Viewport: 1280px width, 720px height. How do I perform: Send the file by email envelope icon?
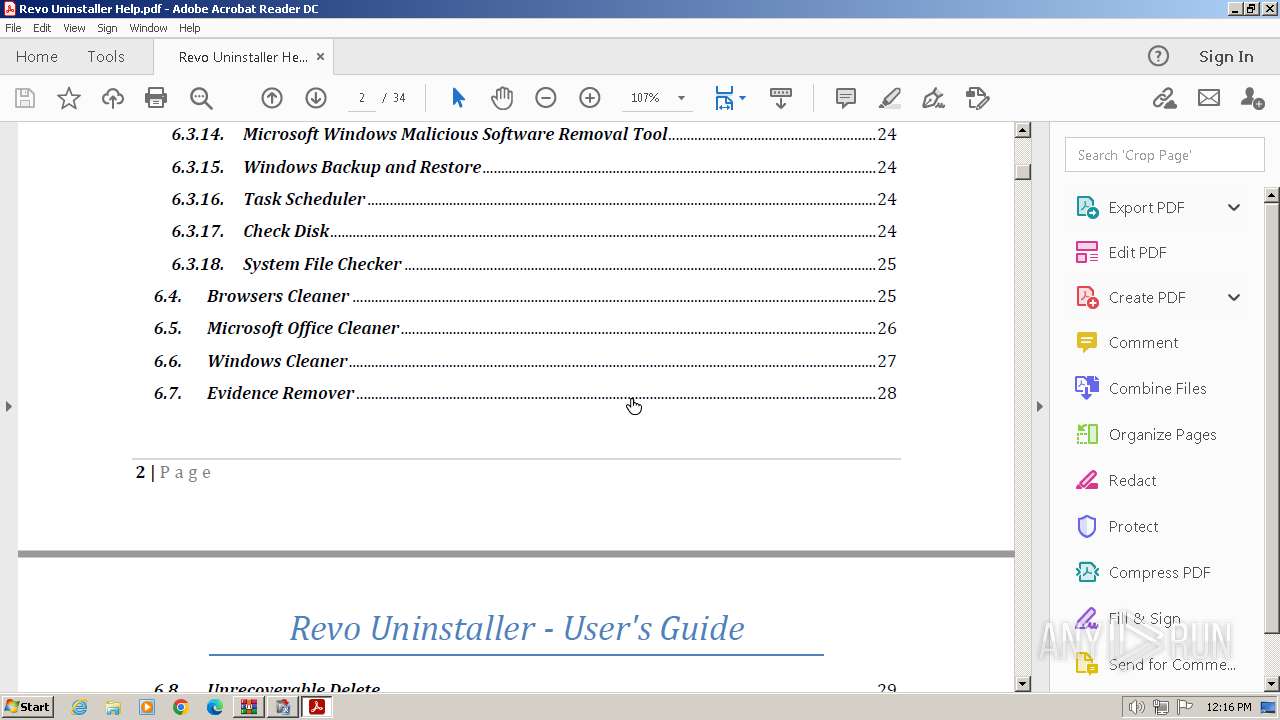(x=1209, y=98)
